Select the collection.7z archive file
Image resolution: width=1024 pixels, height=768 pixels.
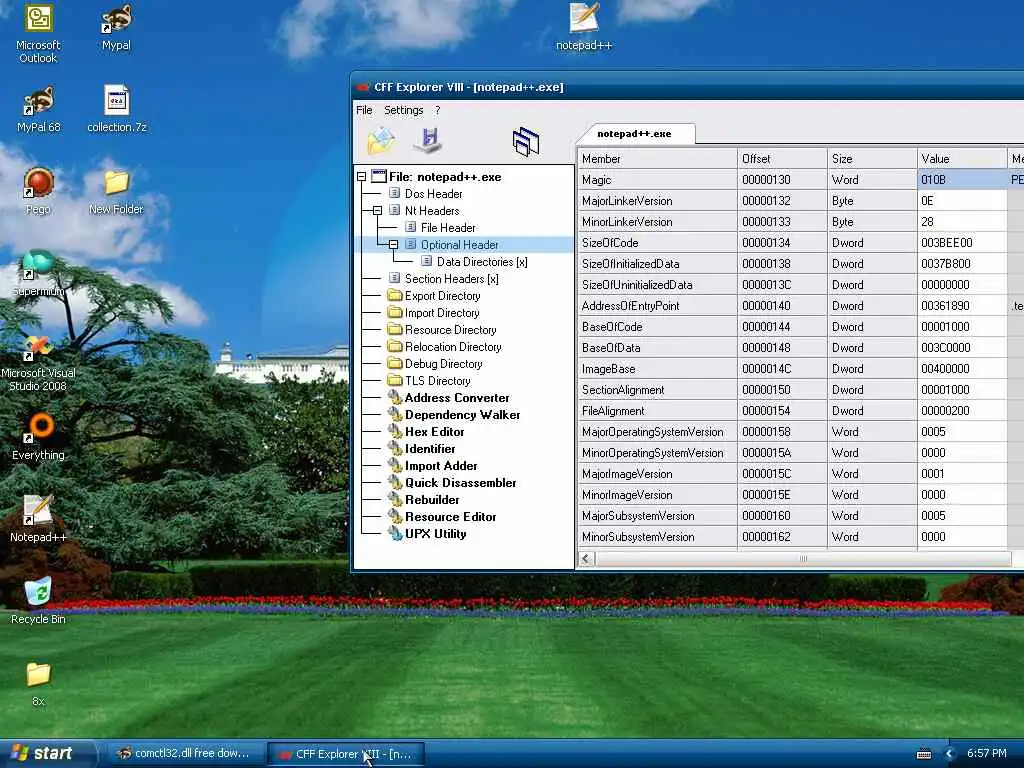[x=117, y=110]
